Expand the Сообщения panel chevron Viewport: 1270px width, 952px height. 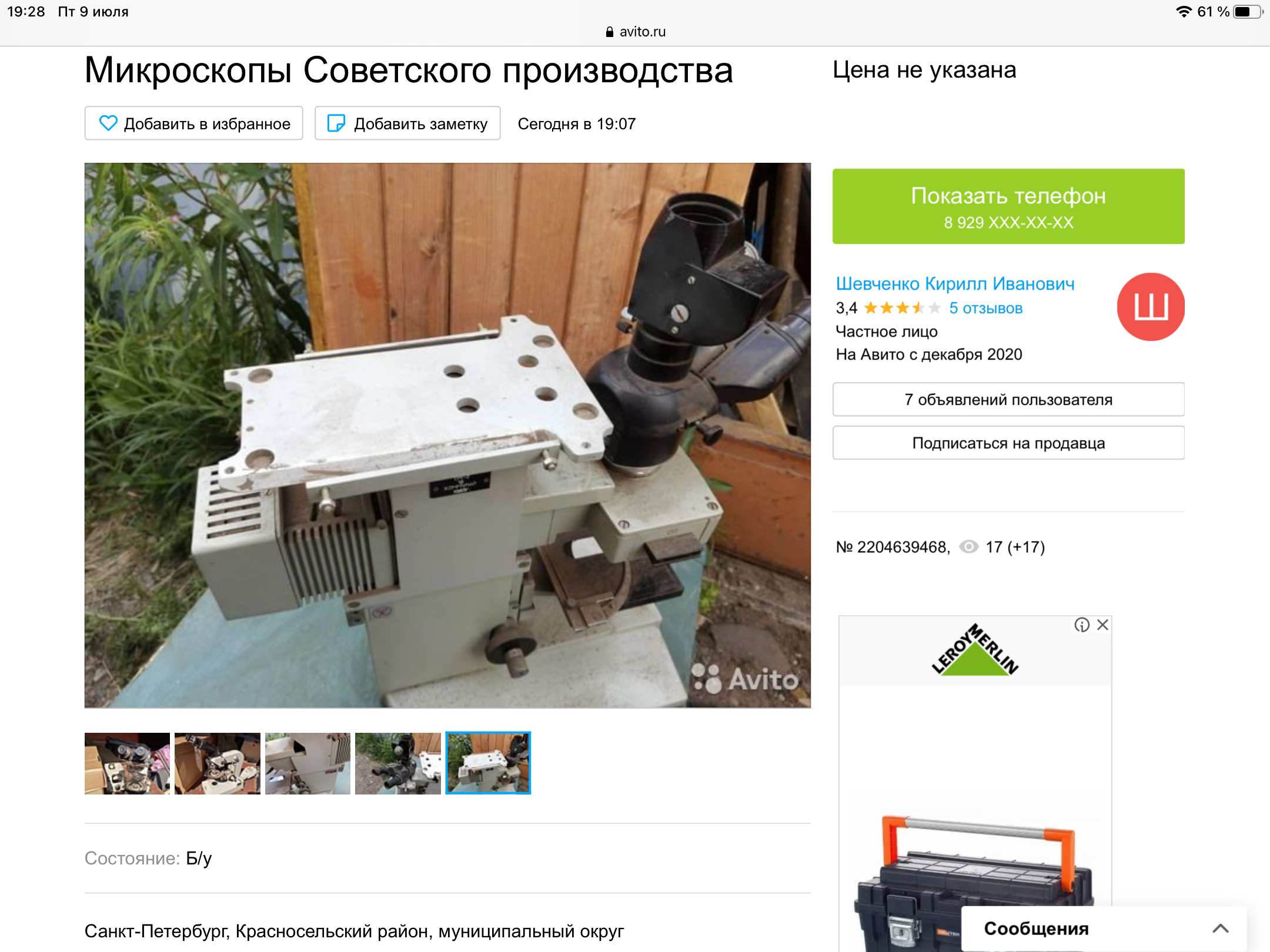tap(1221, 928)
